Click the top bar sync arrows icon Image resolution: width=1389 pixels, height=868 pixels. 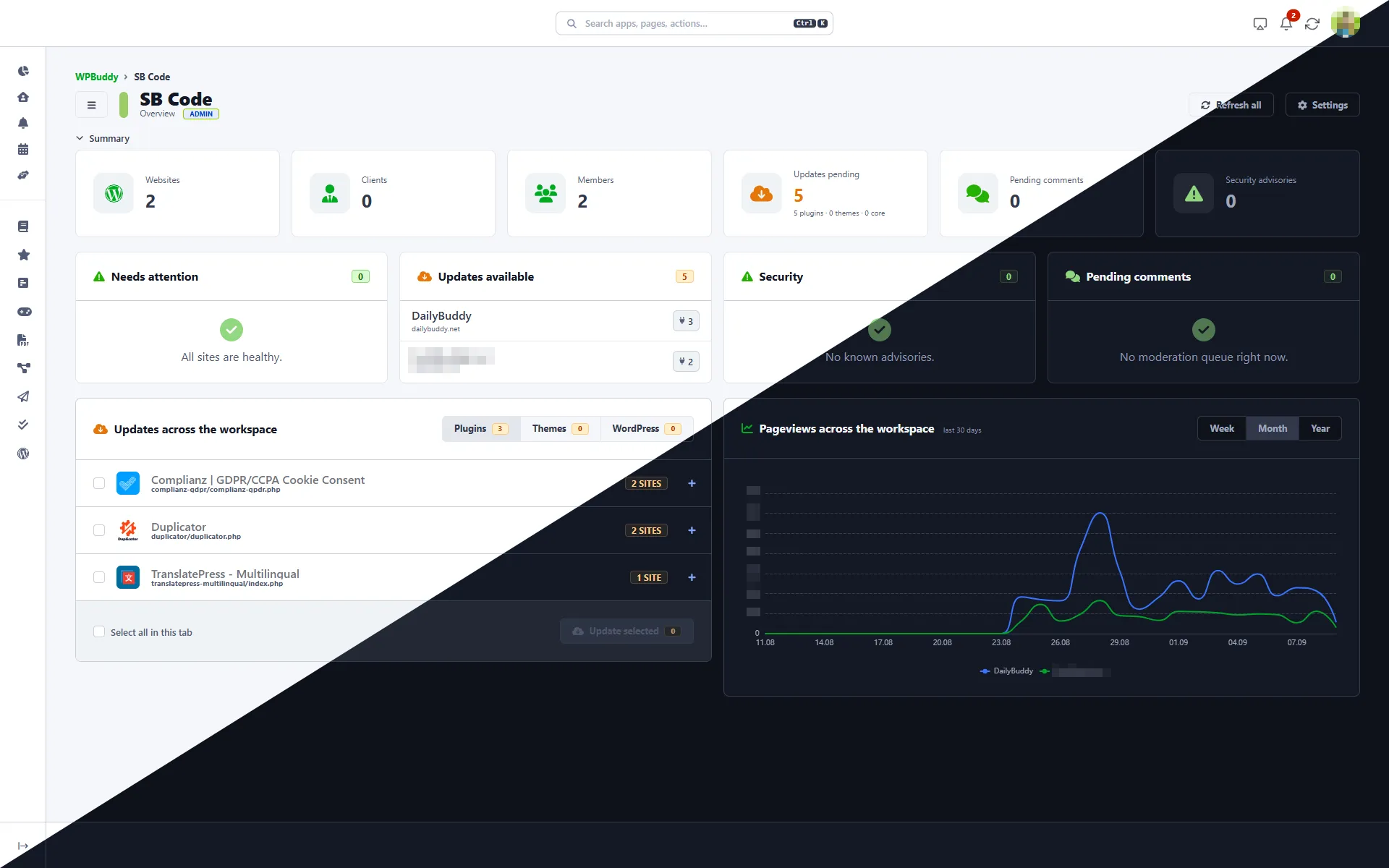[1312, 24]
